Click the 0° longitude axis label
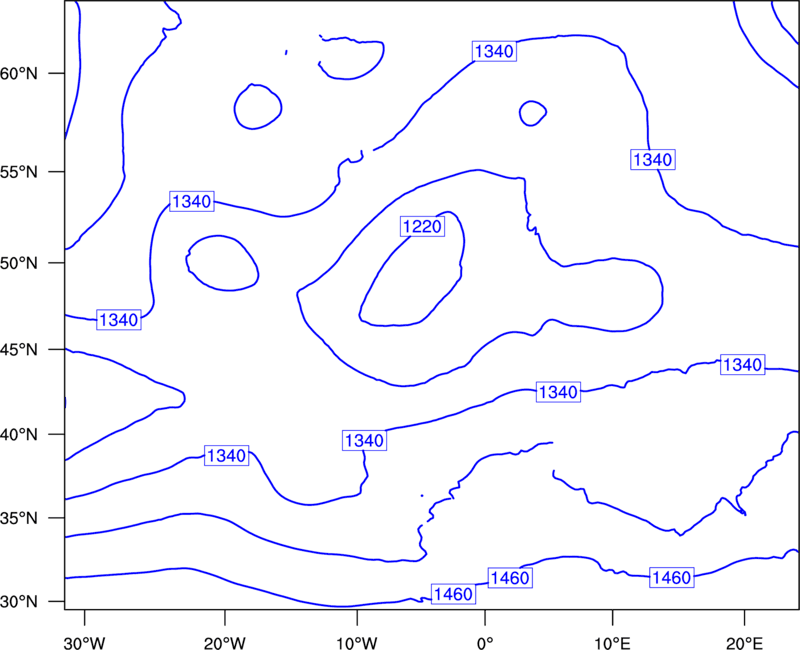Viewport: 800px width, 650px height. click(485, 642)
